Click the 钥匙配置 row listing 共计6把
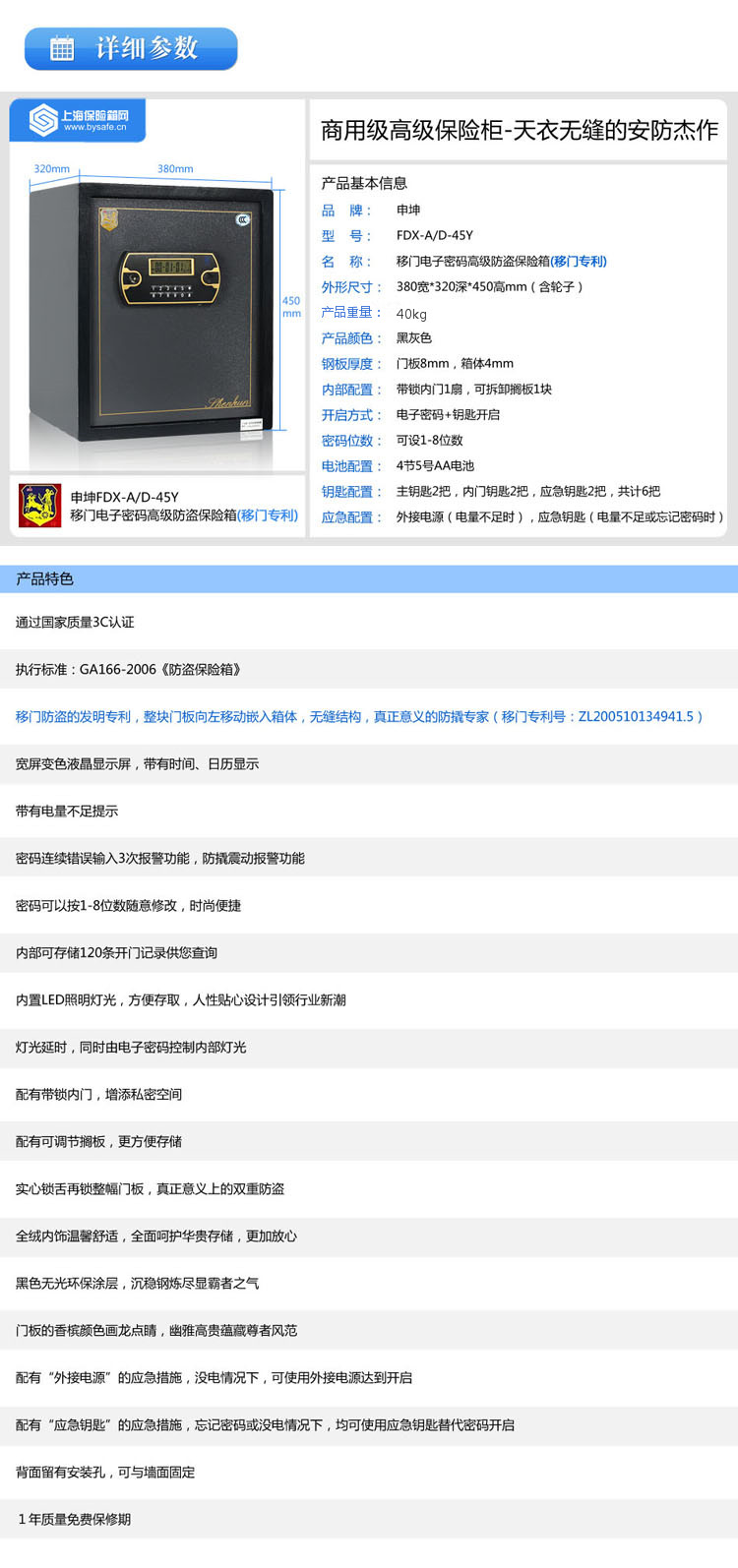The width and height of the screenshot is (738, 1568). point(491,491)
